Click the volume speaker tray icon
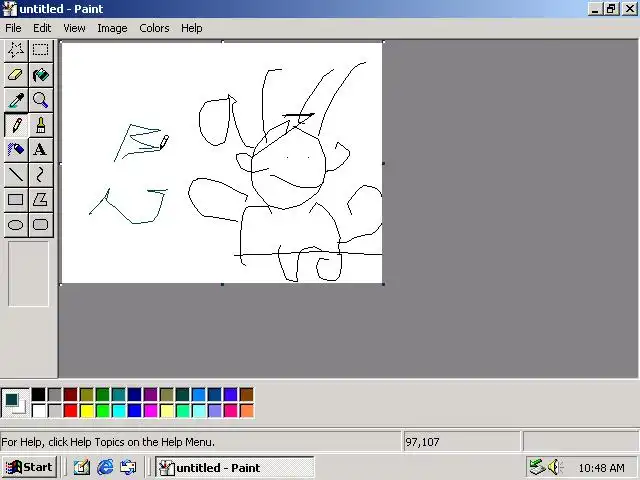This screenshot has width=640, height=480. [x=554, y=467]
